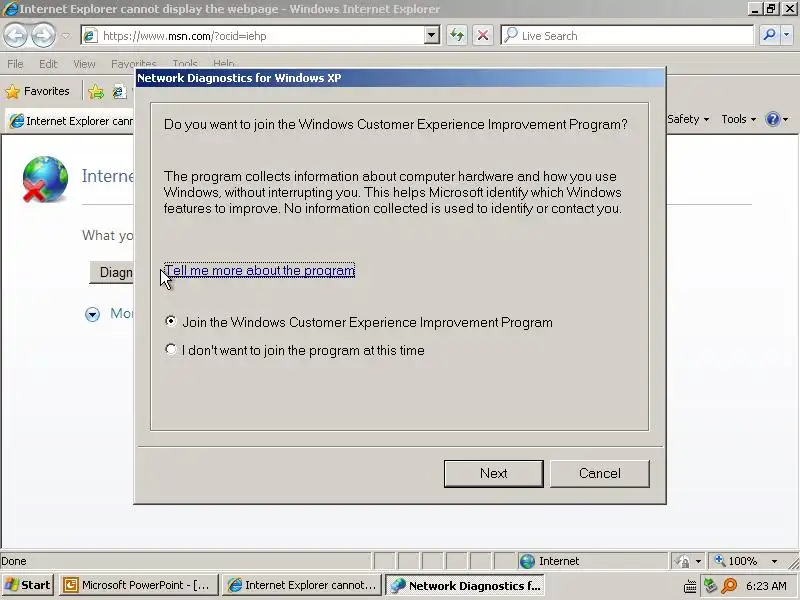This screenshot has height=600, width=800.
Task: Switch to Internet Explorer cannot taskbar button
Action: click(x=302, y=585)
